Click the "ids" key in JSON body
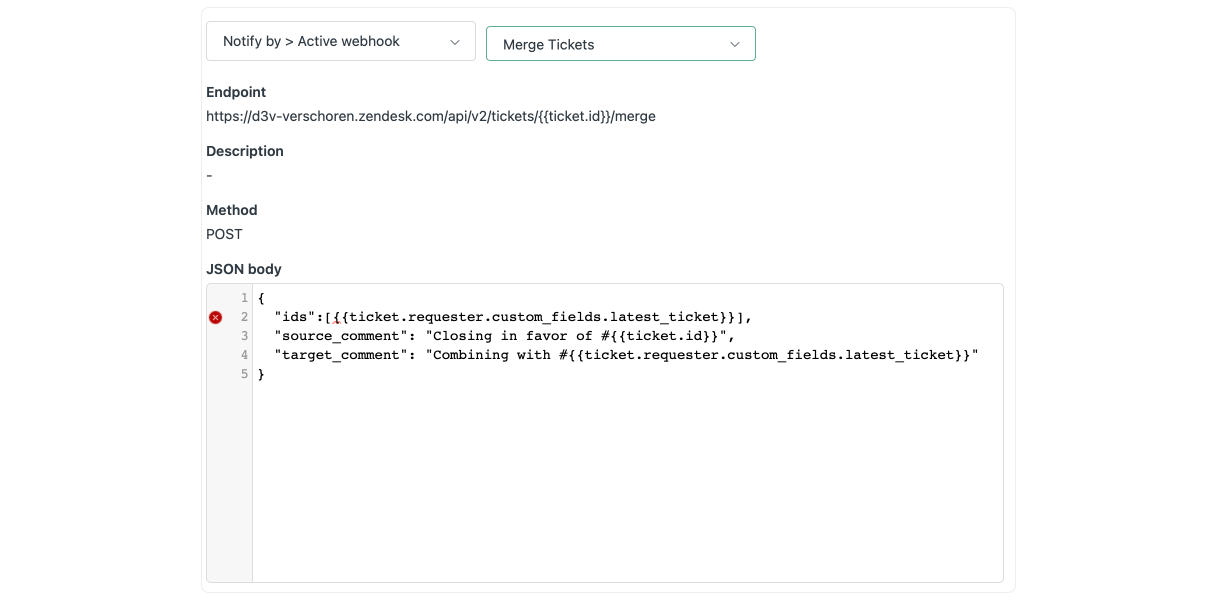The image size is (1217, 600). (295, 317)
